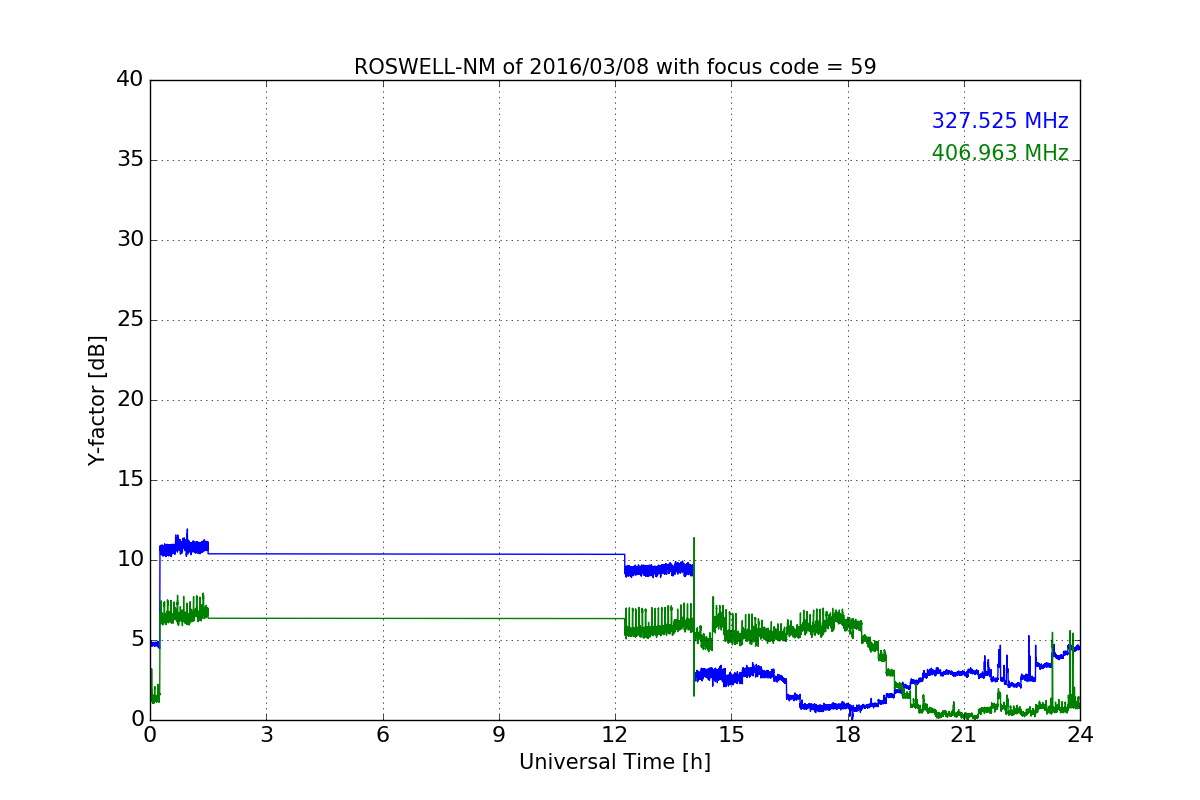Click the x-axis tick label 9
Viewport: 1200px width, 800px height.
tap(499, 735)
